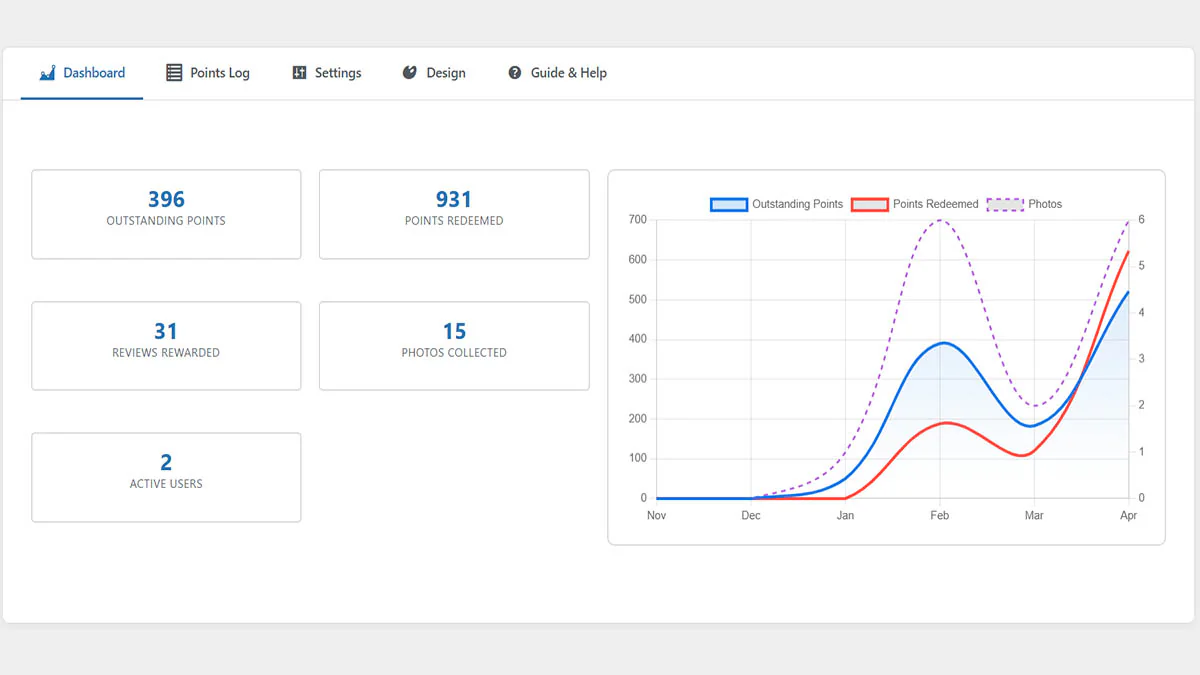Image resolution: width=1200 pixels, height=675 pixels.
Task: Switch to the Dashboard tab
Action: click(x=82, y=73)
